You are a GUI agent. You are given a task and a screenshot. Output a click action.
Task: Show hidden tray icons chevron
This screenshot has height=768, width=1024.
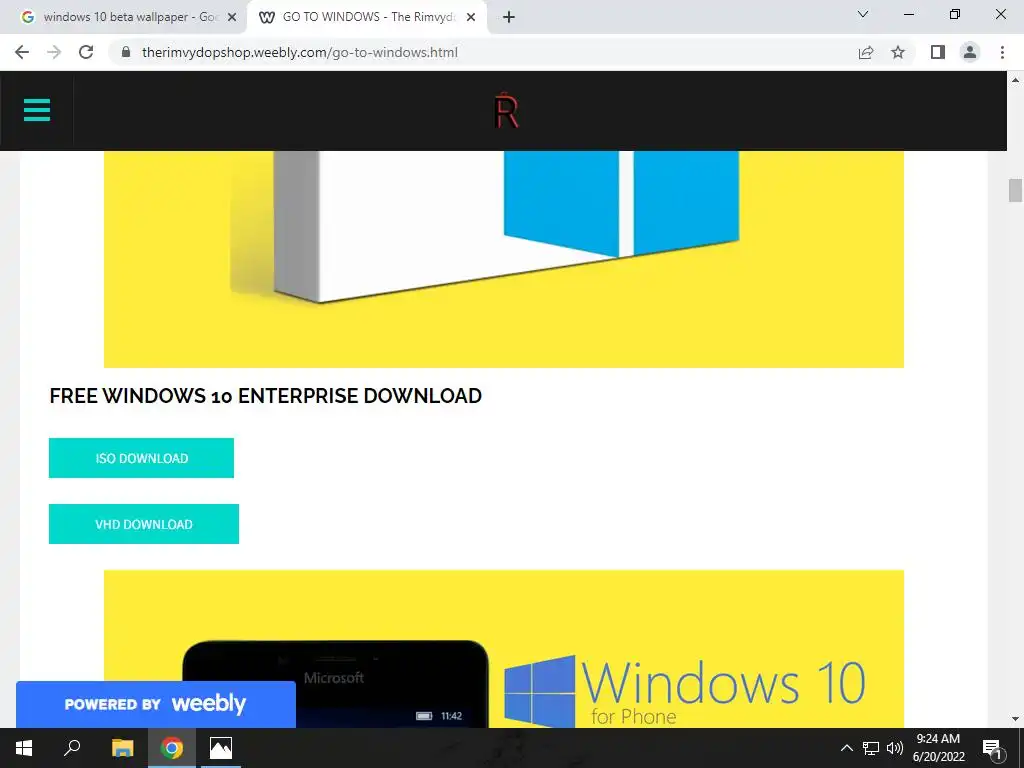point(846,748)
